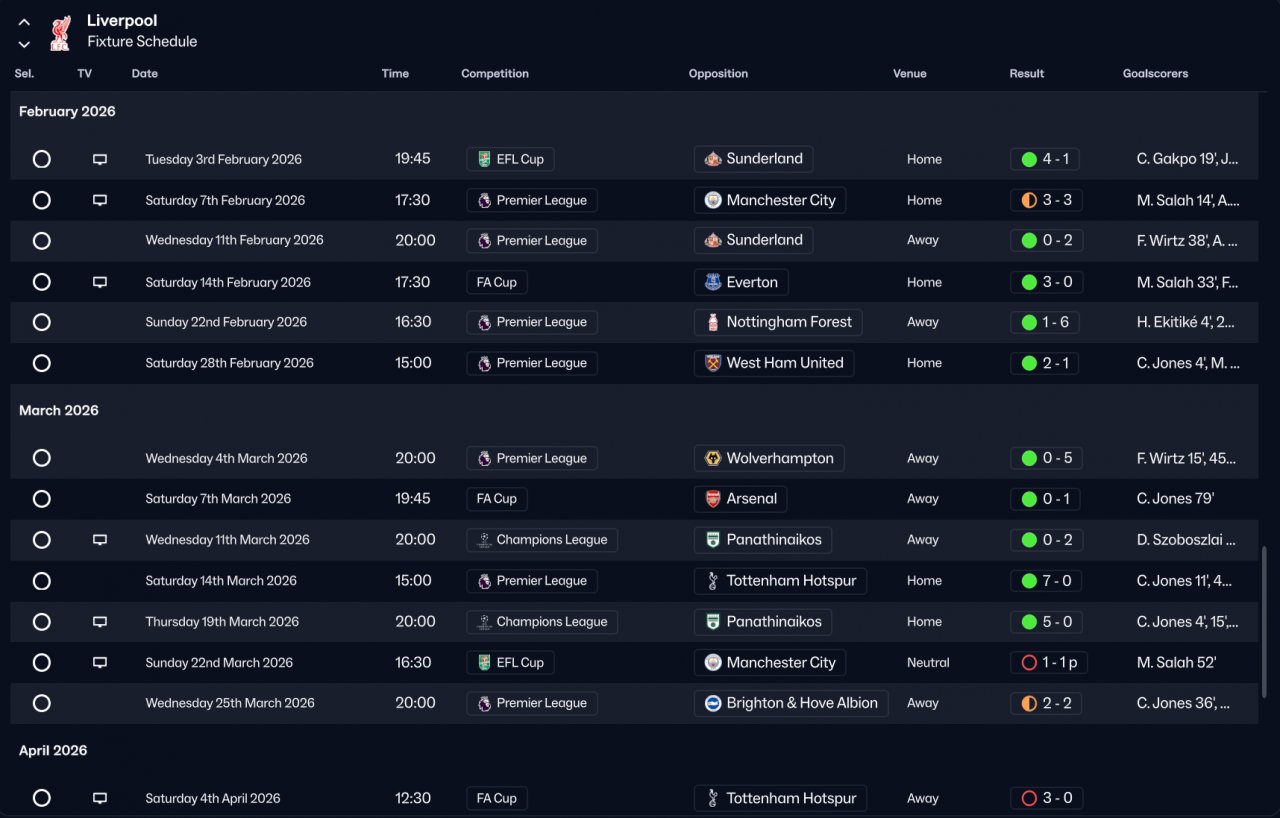
Task: Open the 0 - 5 result at Wolverhampton
Action: click(1046, 458)
